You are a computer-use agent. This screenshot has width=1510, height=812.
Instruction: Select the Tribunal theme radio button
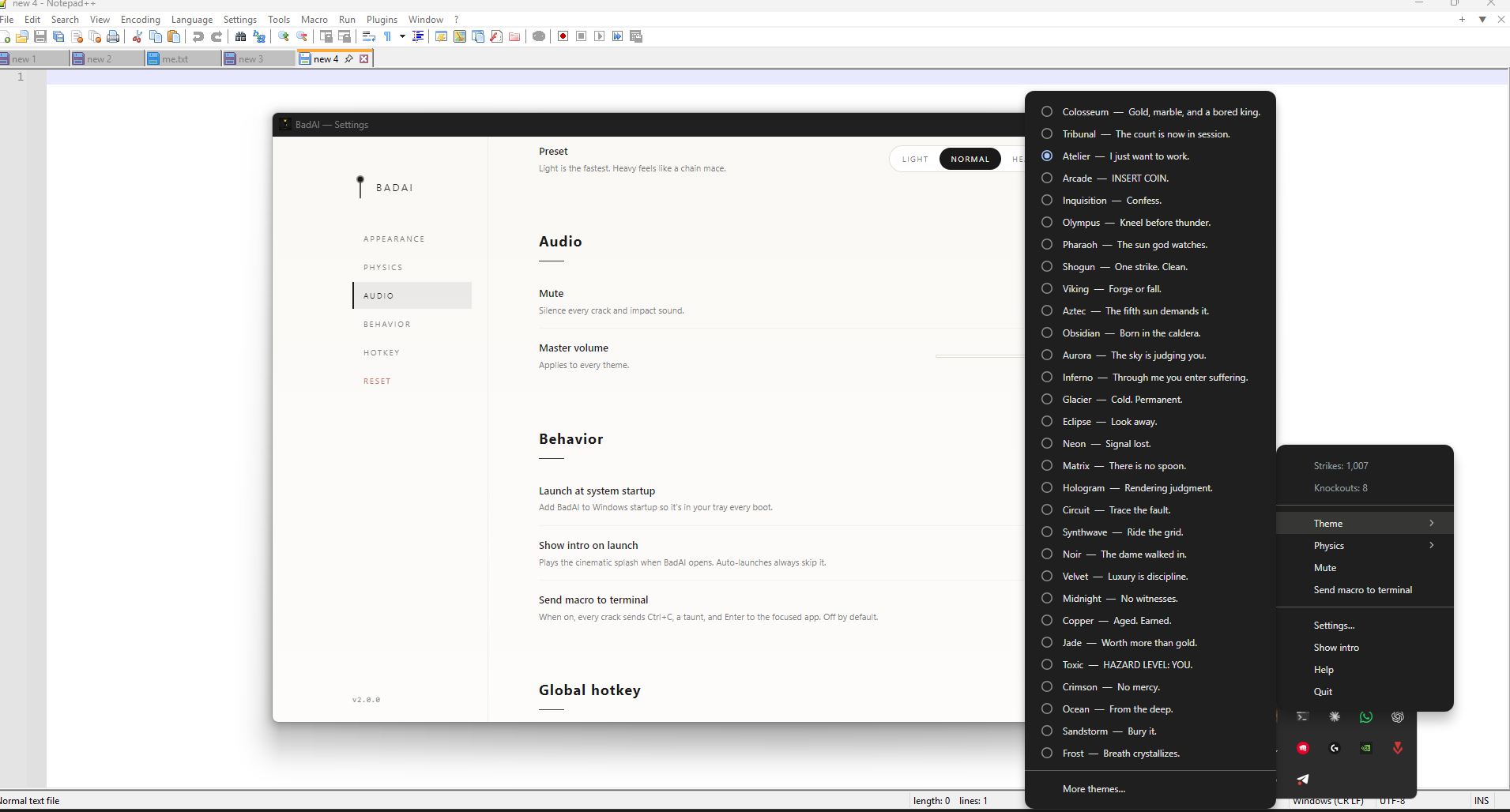coord(1047,133)
